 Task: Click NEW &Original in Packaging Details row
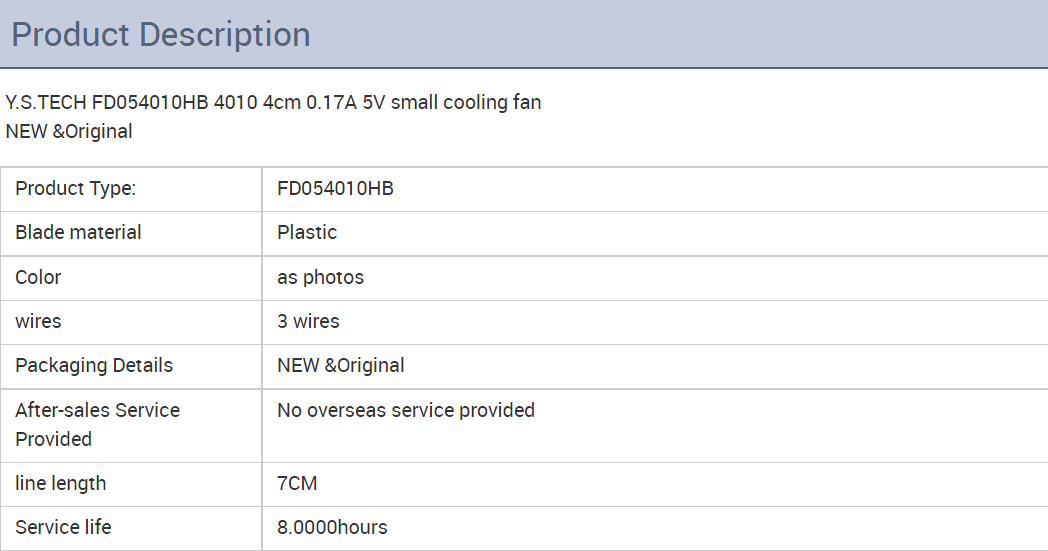click(341, 366)
